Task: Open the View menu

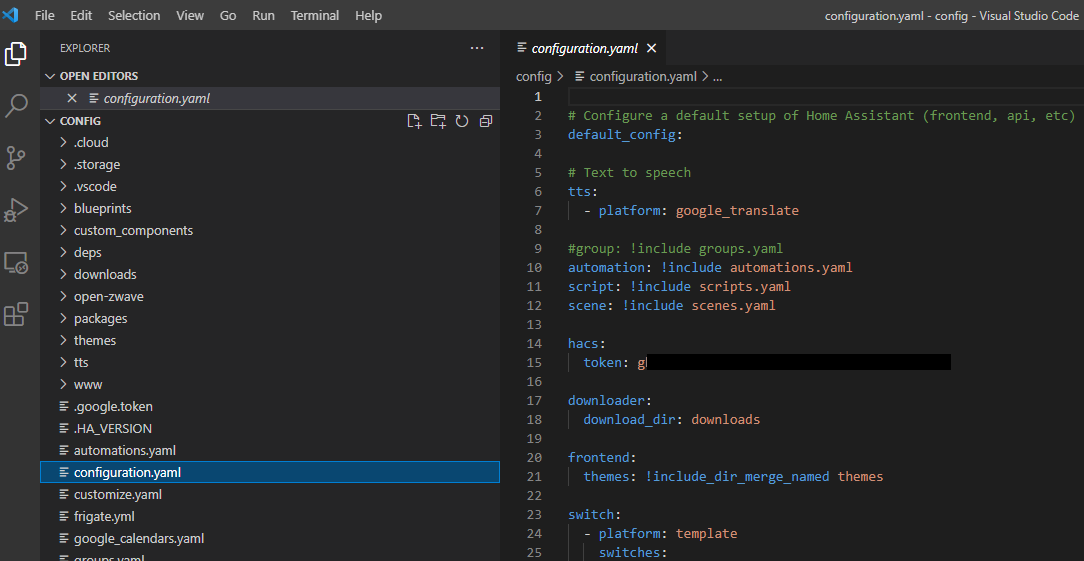Action: [190, 15]
